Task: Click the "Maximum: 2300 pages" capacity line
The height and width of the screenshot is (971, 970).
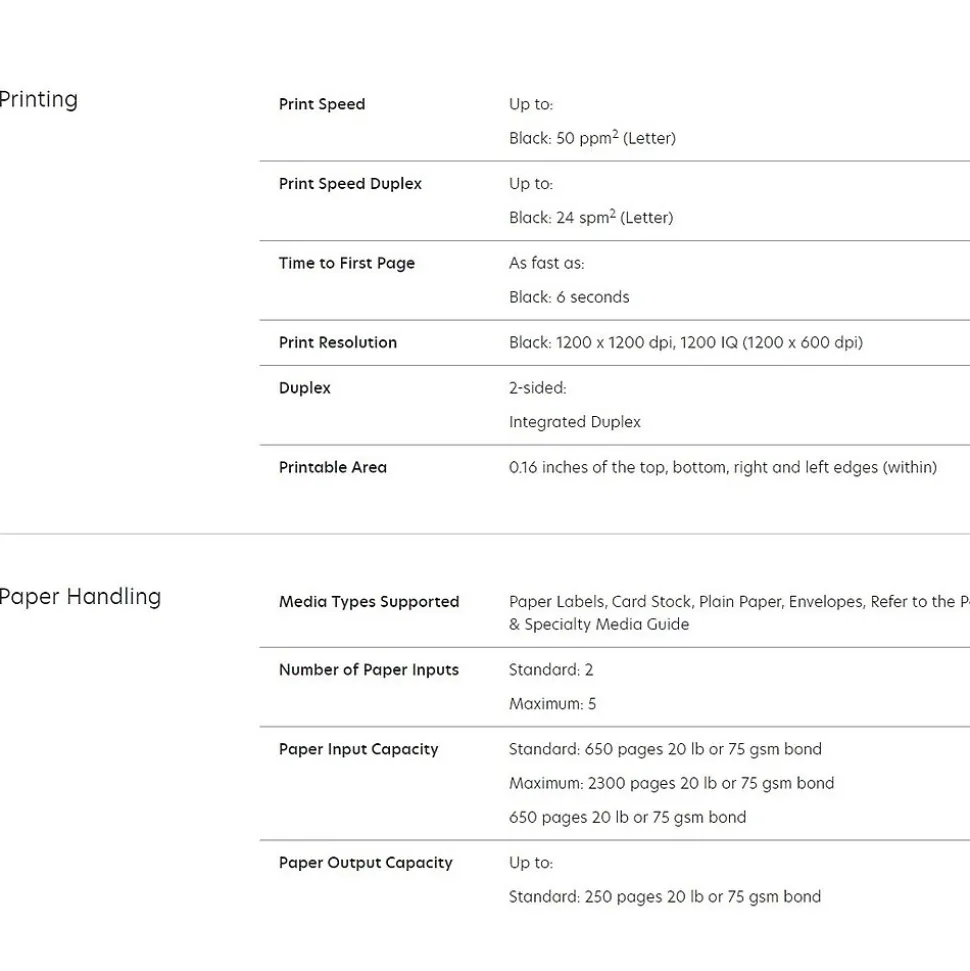Action: coord(671,783)
